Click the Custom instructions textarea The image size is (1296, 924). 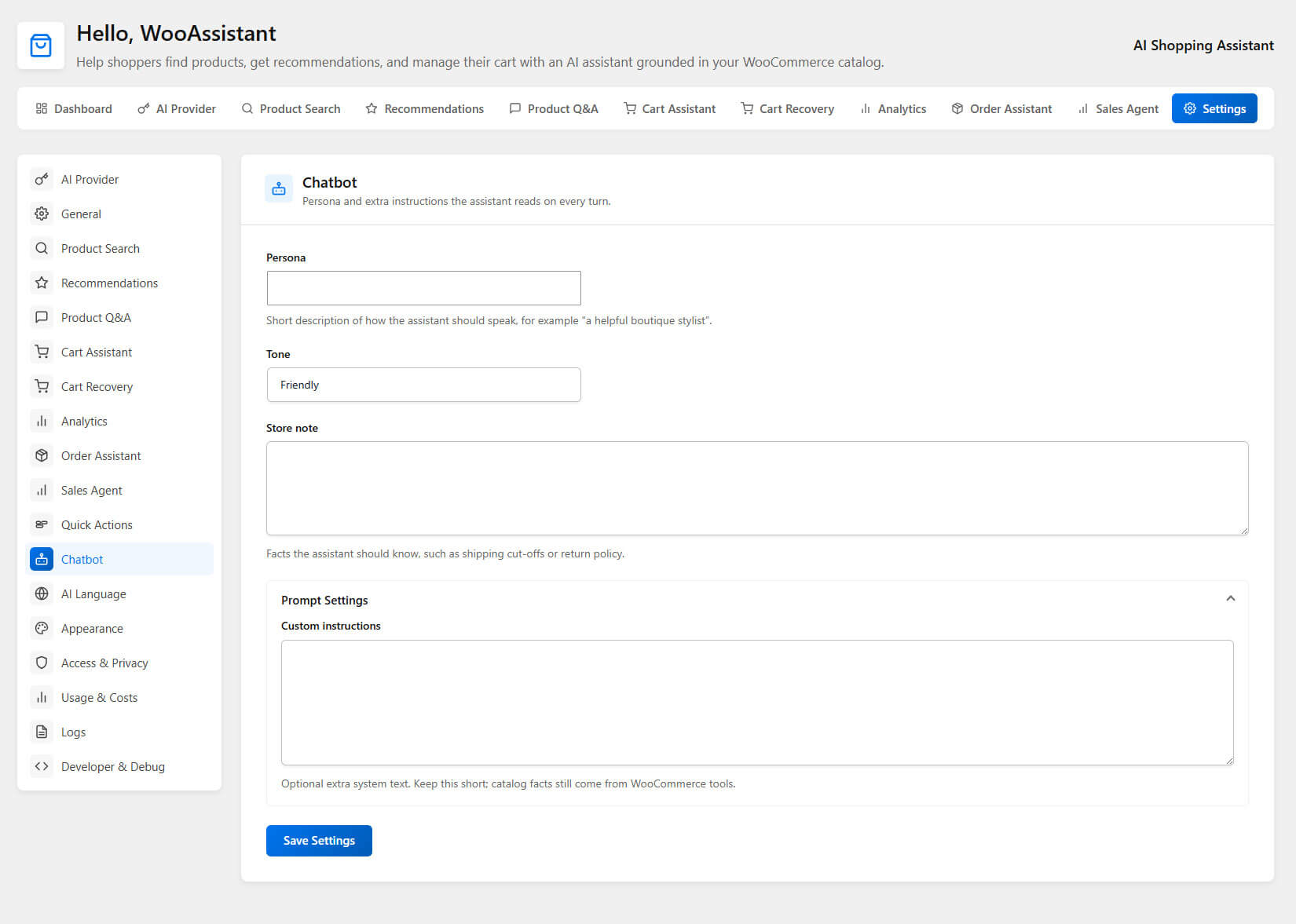(x=757, y=703)
